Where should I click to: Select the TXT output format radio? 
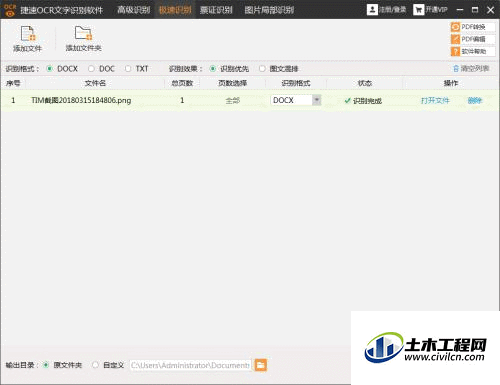pyautogui.click(x=128, y=69)
